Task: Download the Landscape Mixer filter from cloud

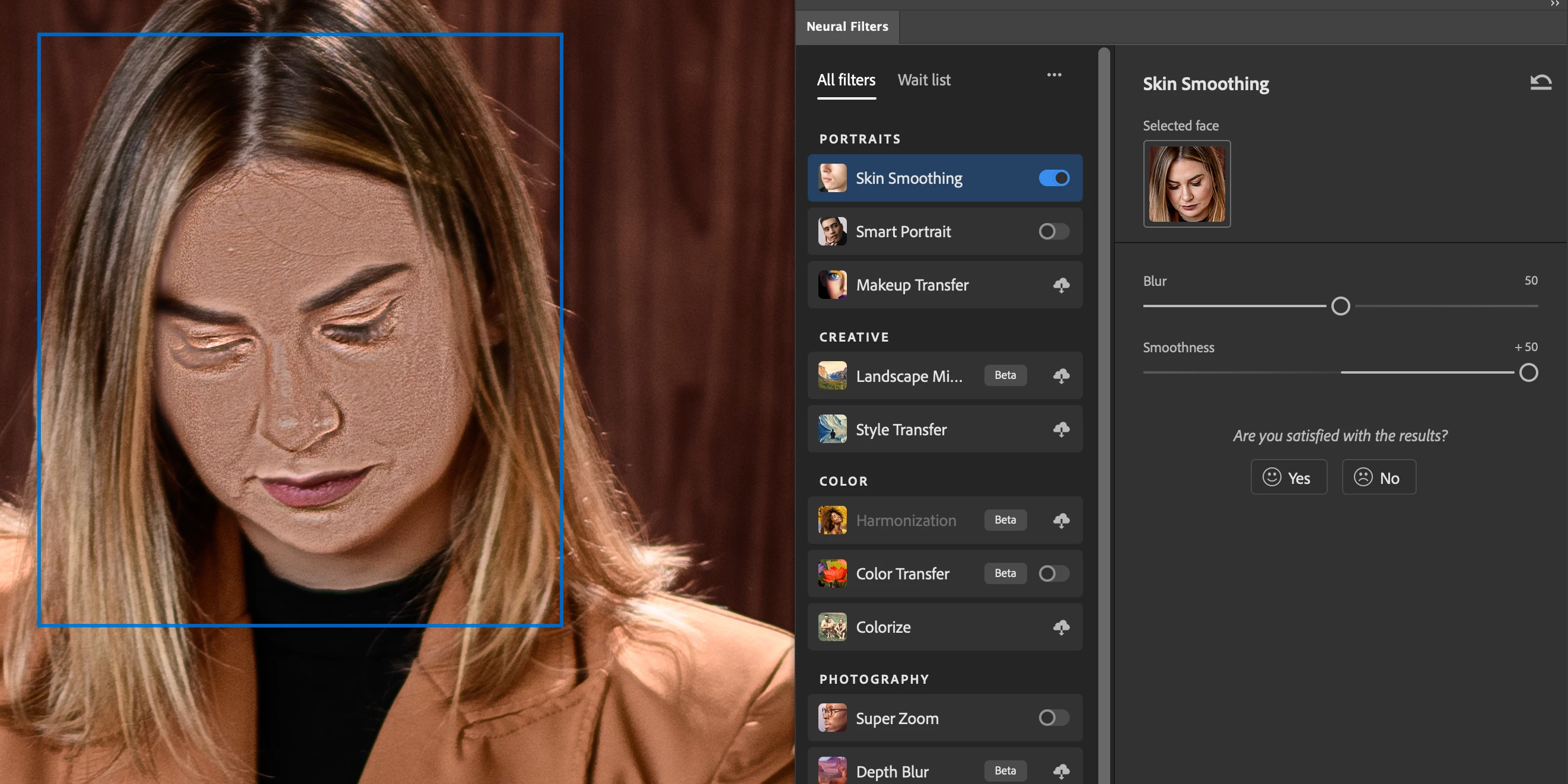Action: click(1061, 375)
